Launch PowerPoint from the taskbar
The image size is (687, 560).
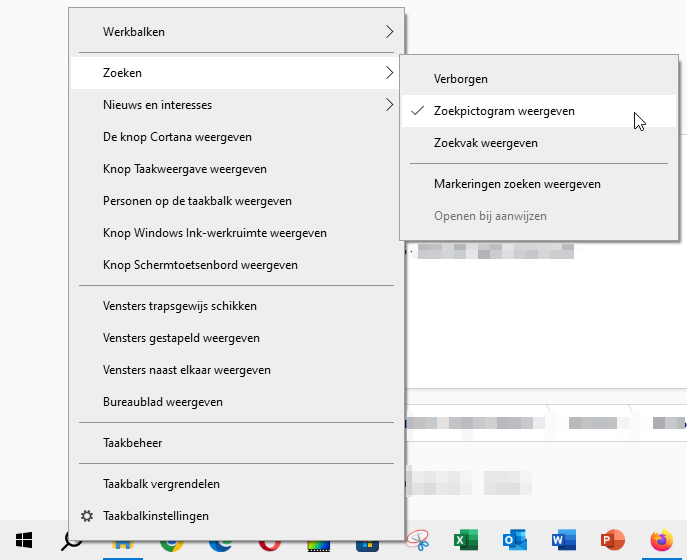[x=612, y=541]
